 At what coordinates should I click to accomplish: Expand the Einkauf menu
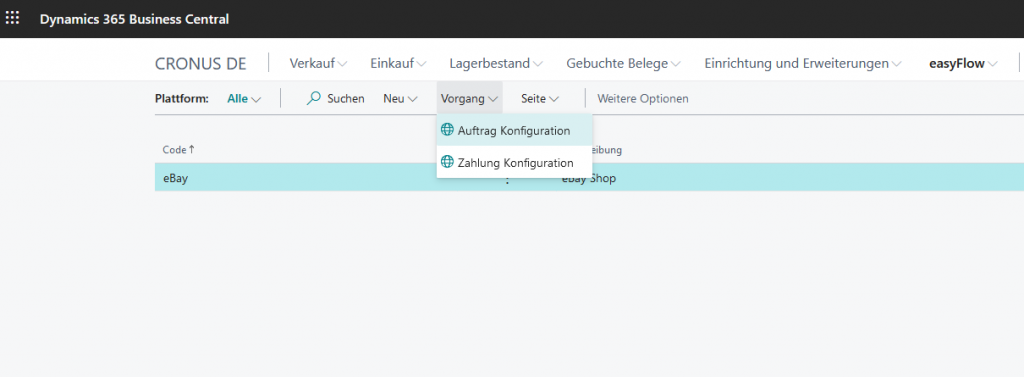[398, 63]
